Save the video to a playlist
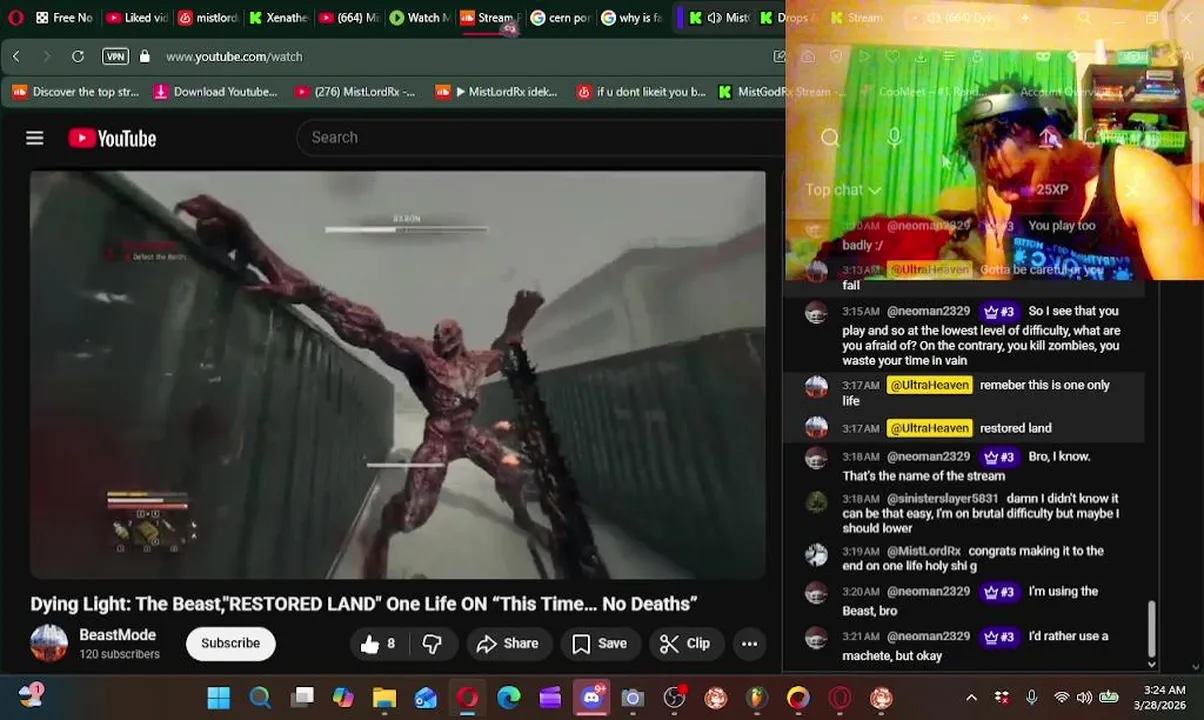The image size is (1204, 720). click(599, 643)
